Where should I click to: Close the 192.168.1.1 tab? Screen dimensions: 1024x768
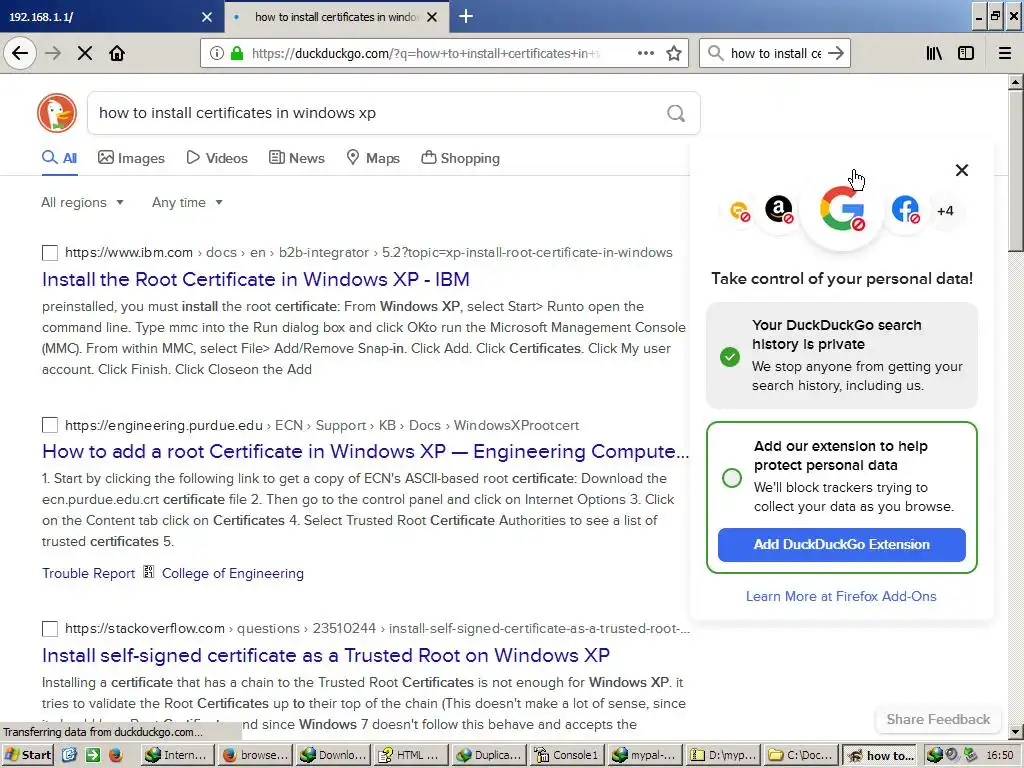point(206,17)
